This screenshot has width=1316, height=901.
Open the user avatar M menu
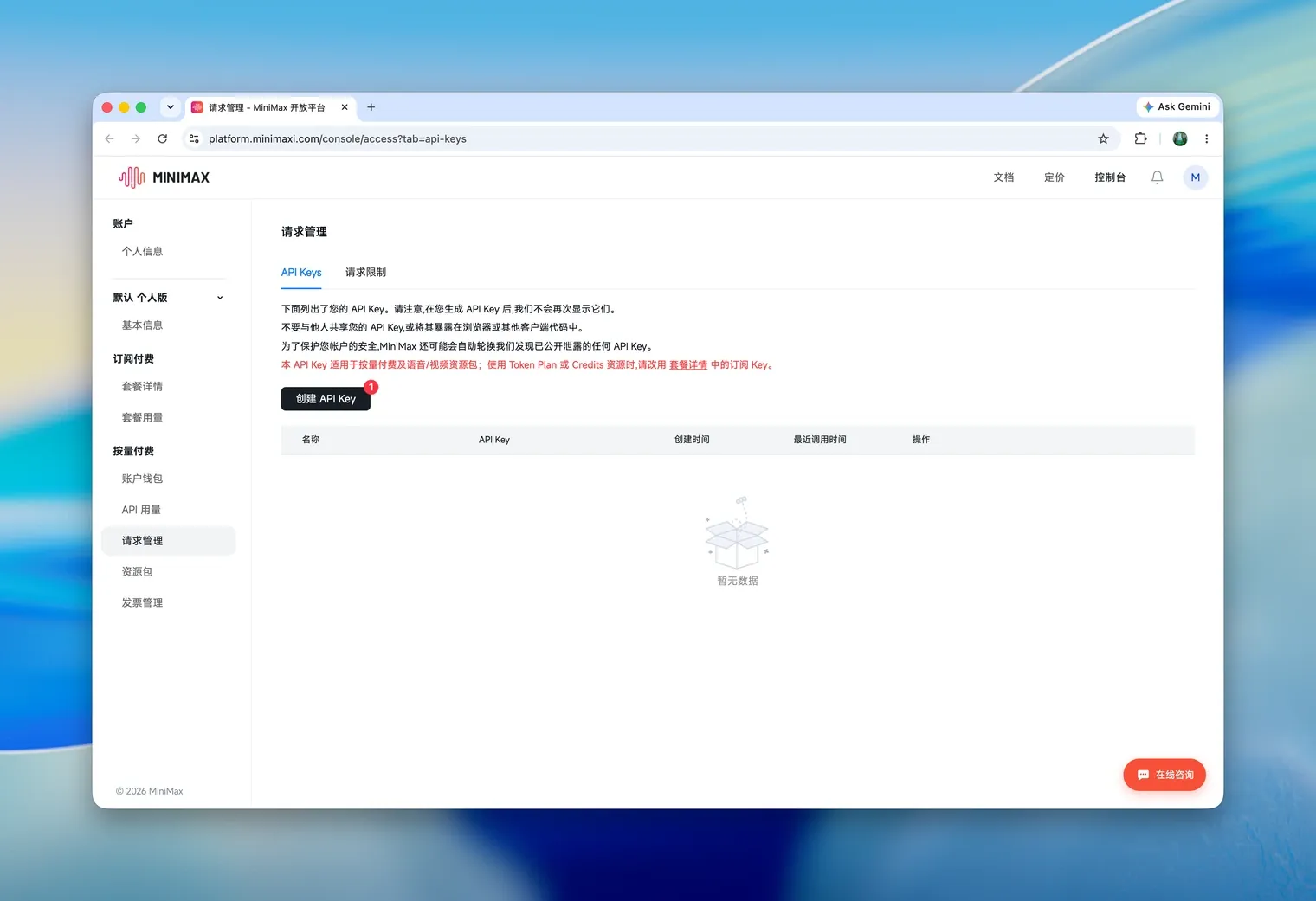click(x=1195, y=177)
